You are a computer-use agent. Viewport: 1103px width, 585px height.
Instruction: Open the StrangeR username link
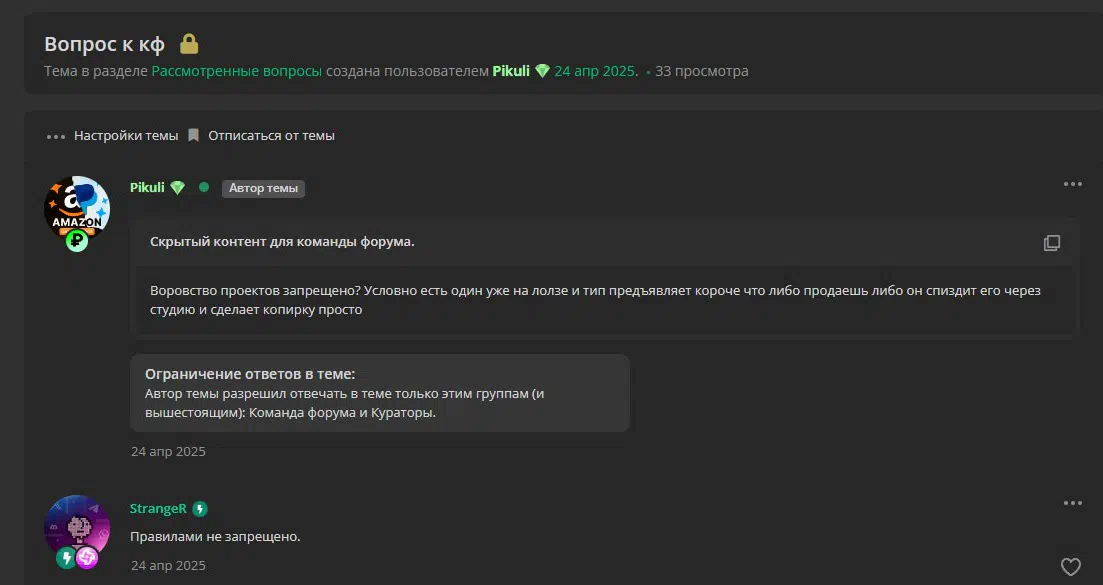pos(158,508)
